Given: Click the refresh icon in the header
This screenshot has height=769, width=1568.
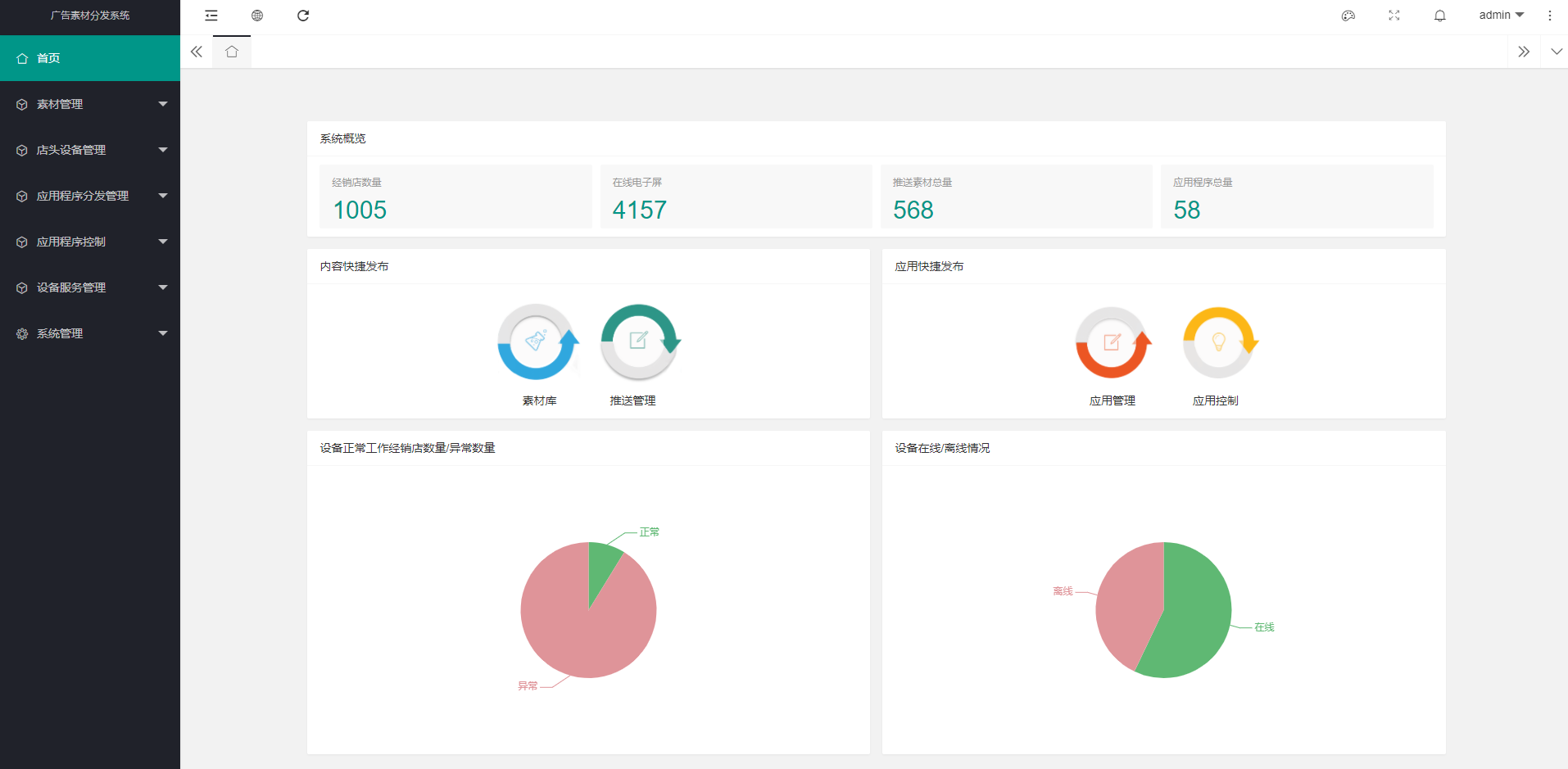Looking at the screenshot, I should 303,16.
